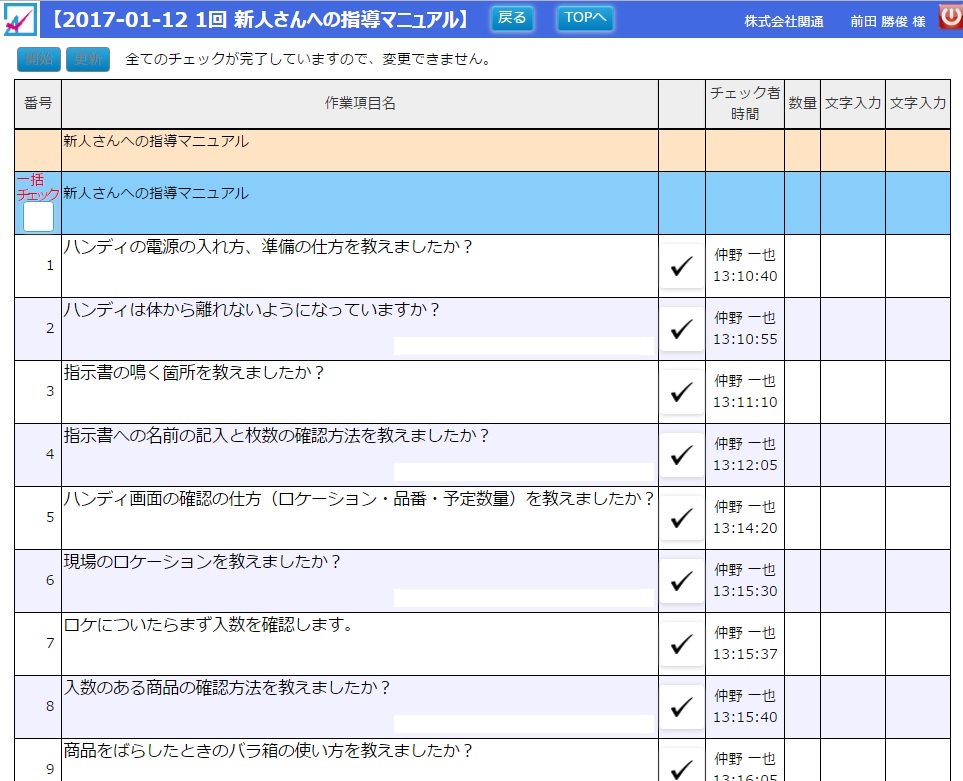Toggle the checkmark for item 2 ハンディは体から

[x=681, y=329]
